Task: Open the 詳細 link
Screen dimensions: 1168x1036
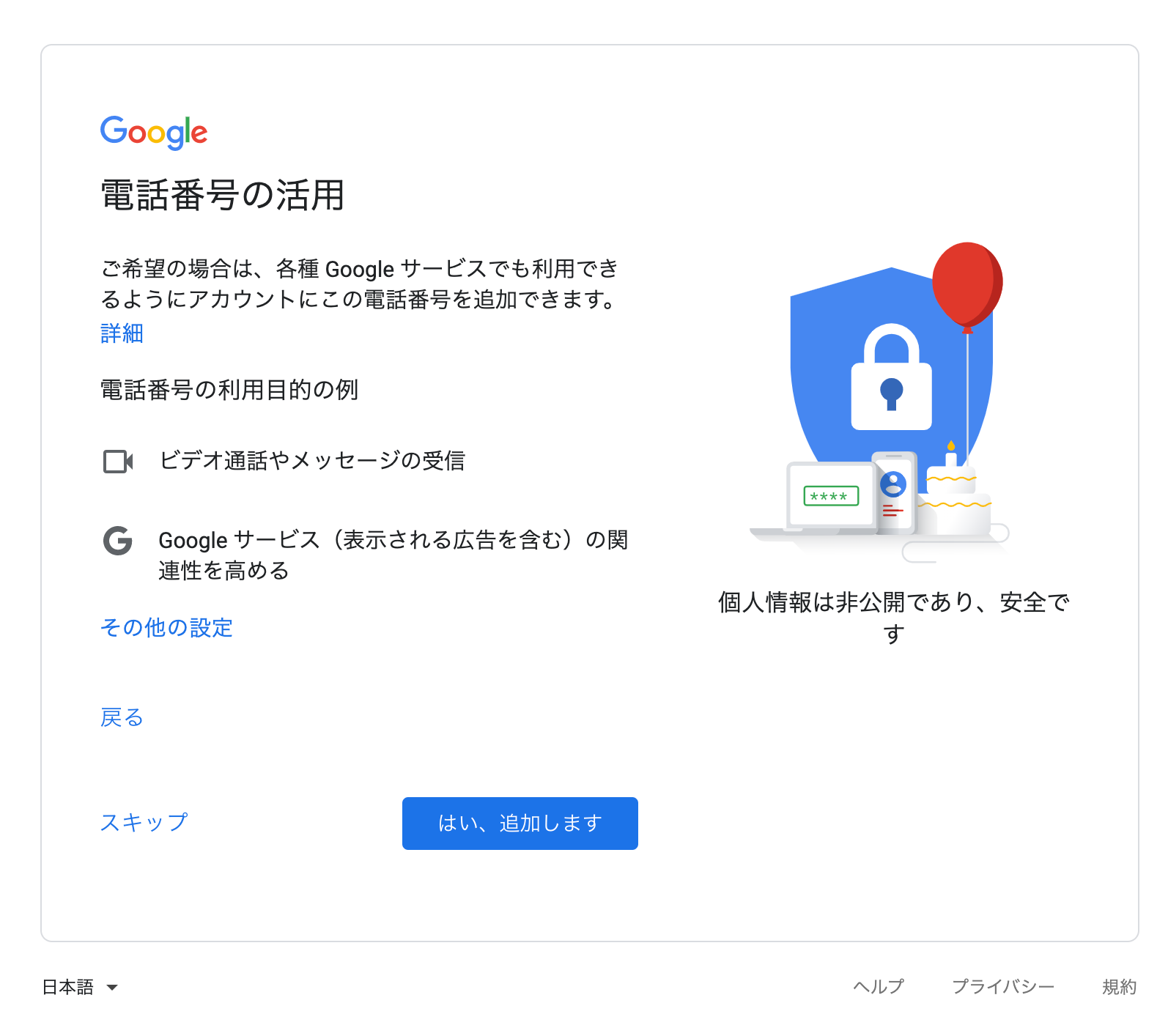Action: (122, 333)
